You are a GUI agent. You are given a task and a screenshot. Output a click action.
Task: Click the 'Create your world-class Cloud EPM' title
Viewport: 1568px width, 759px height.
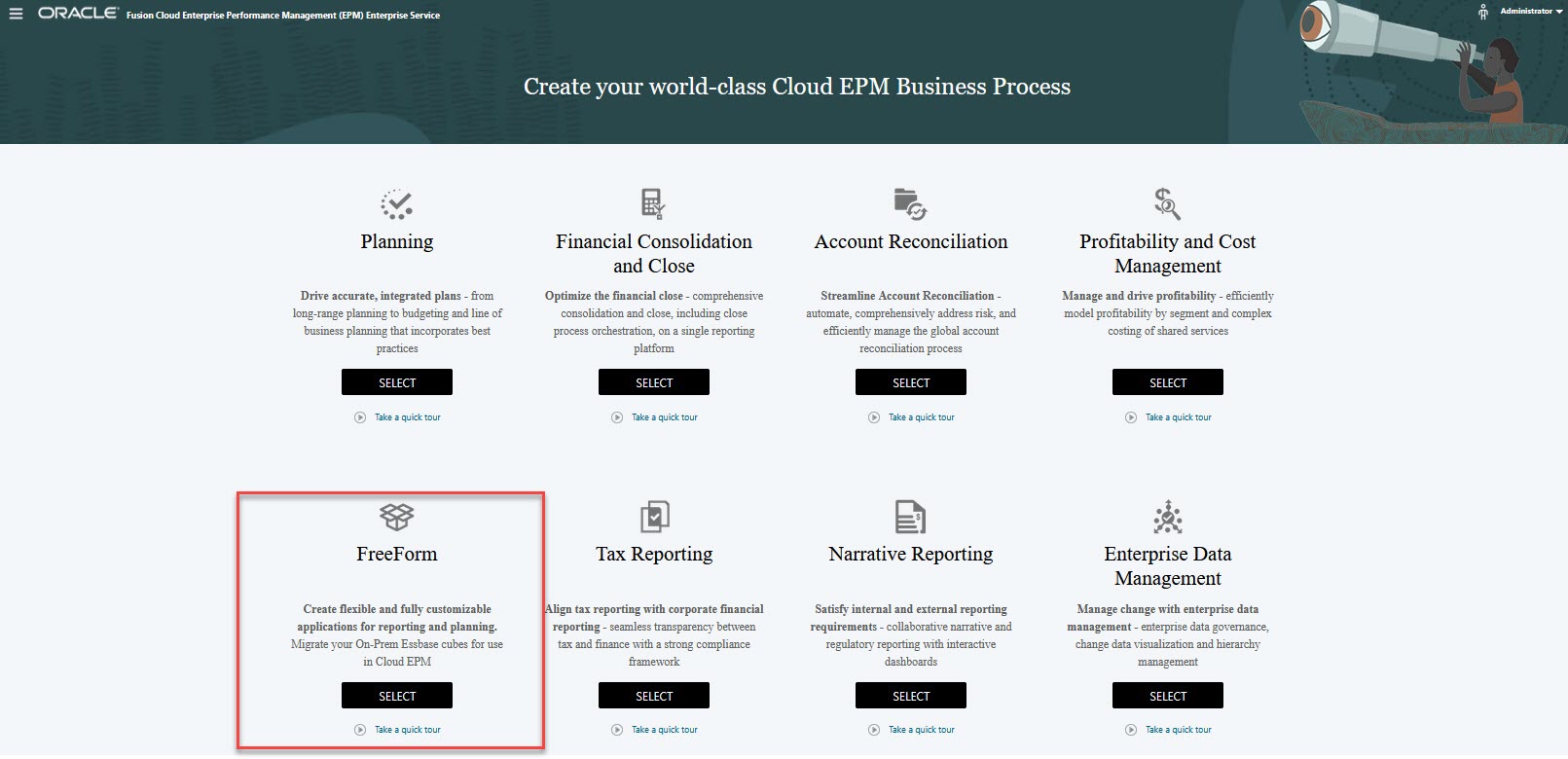[x=797, y=87]
